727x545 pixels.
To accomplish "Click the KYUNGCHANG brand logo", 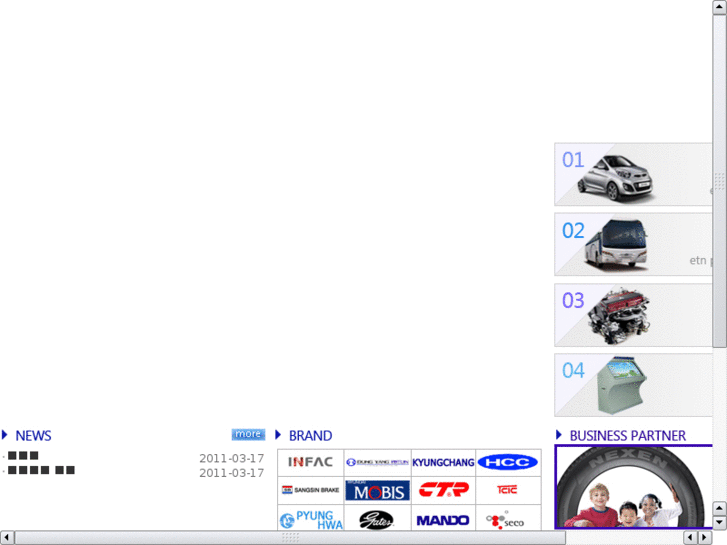I will coord(443,462).
